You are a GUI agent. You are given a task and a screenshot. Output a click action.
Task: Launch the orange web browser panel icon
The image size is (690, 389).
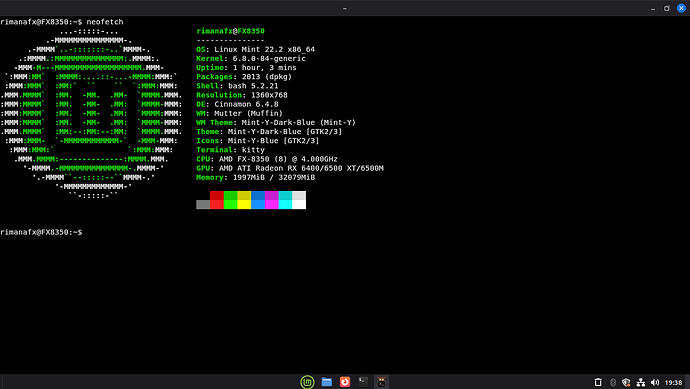tap(345, 382)
